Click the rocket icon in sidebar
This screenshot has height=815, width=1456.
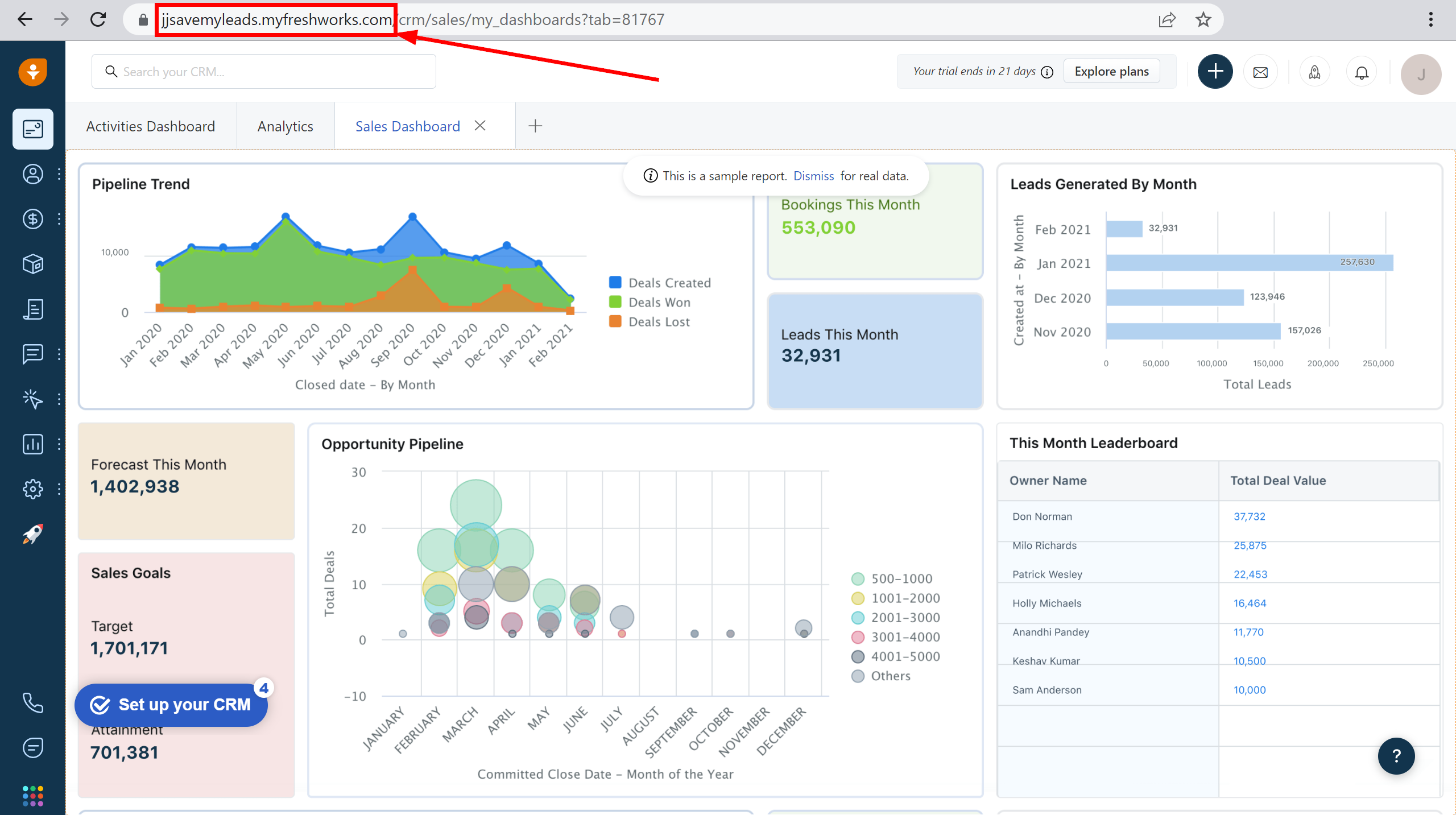(33, 533)
